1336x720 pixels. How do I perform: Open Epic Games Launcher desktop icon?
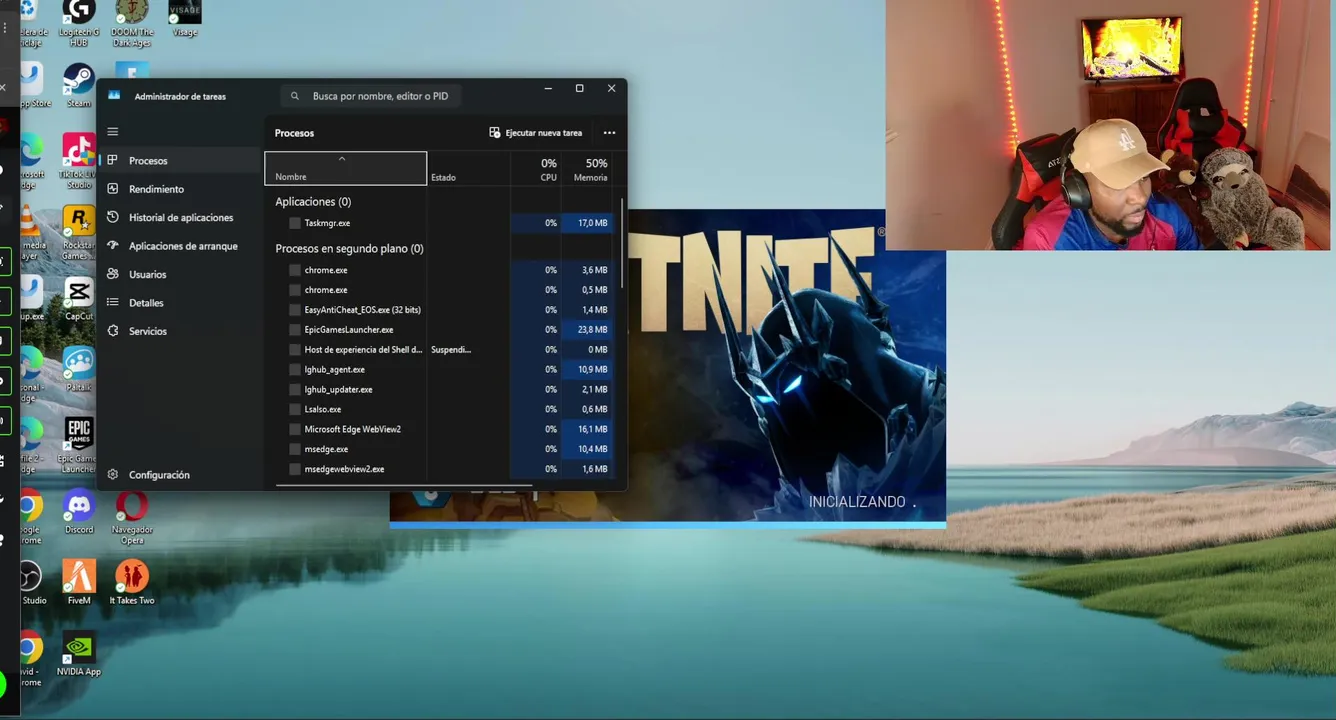pos(79,446)
